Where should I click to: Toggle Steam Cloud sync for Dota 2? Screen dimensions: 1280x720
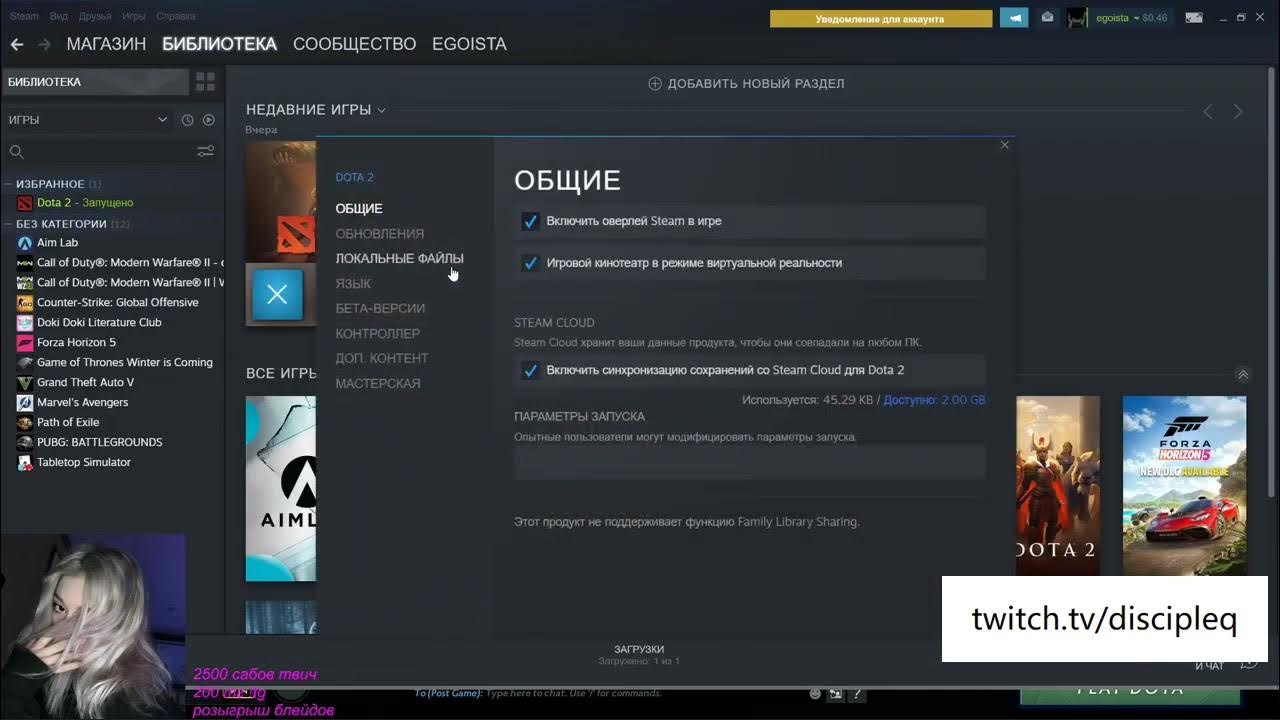[x=531, y=370]
